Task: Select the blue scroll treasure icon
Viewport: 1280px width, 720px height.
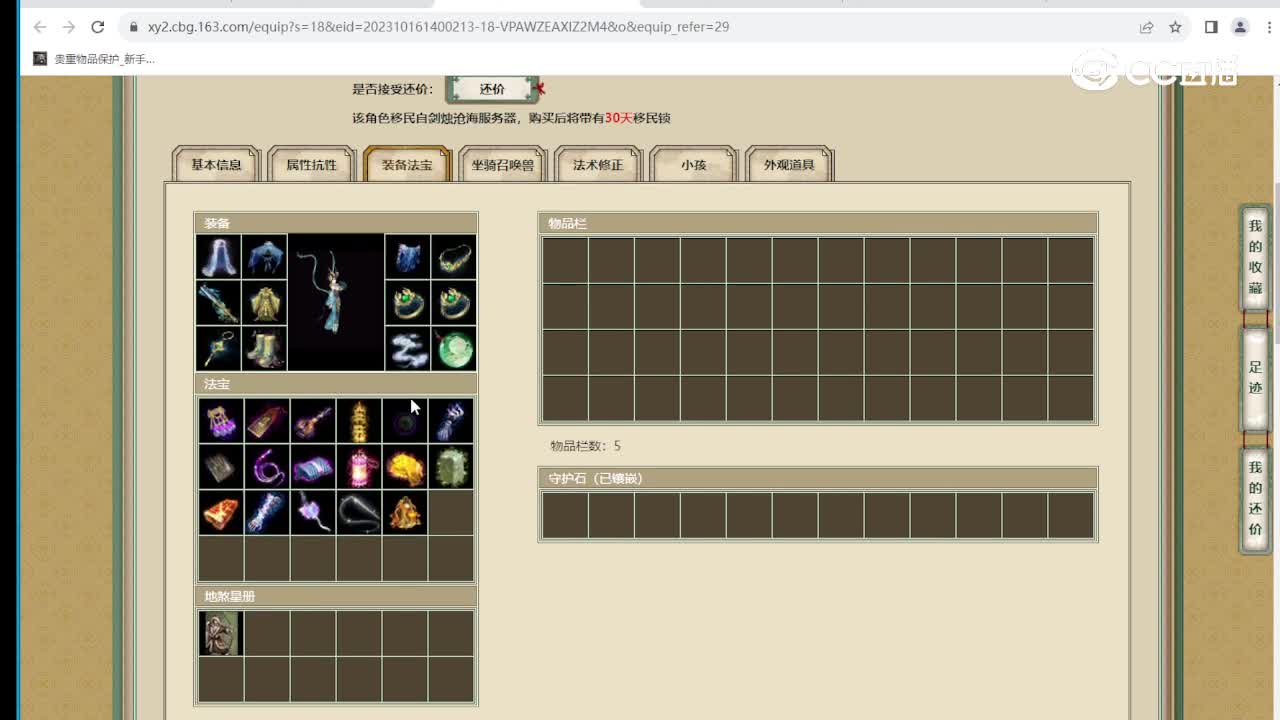Action: [313, 467]
